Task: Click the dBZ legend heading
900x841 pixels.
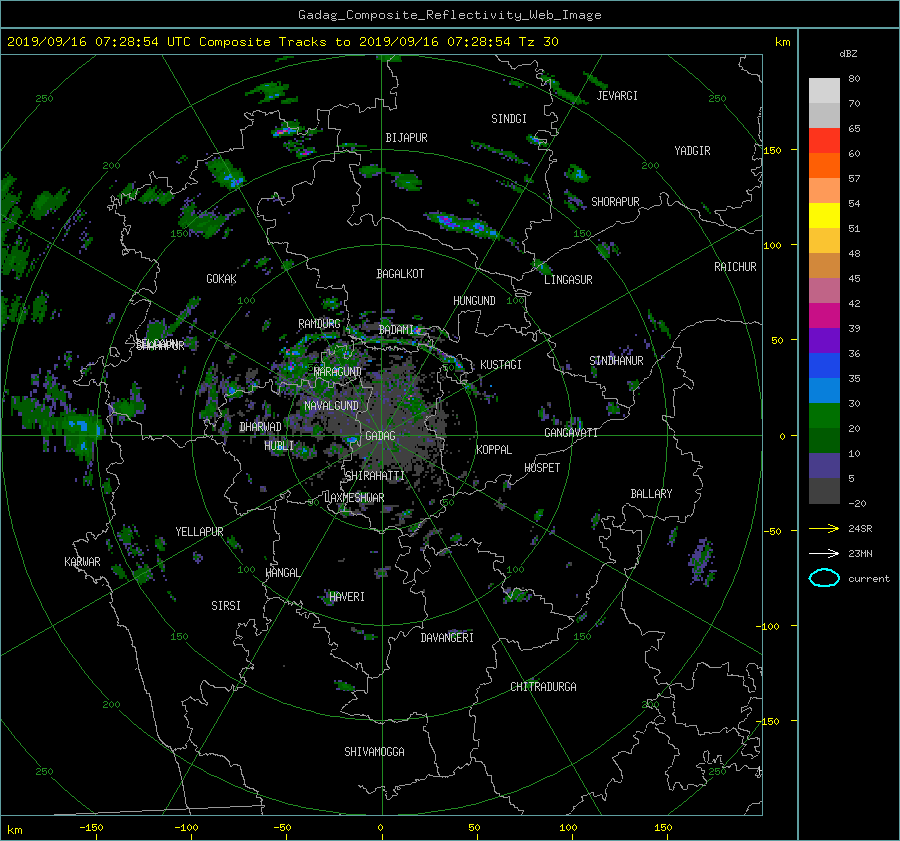Action: tap(848, 54)
